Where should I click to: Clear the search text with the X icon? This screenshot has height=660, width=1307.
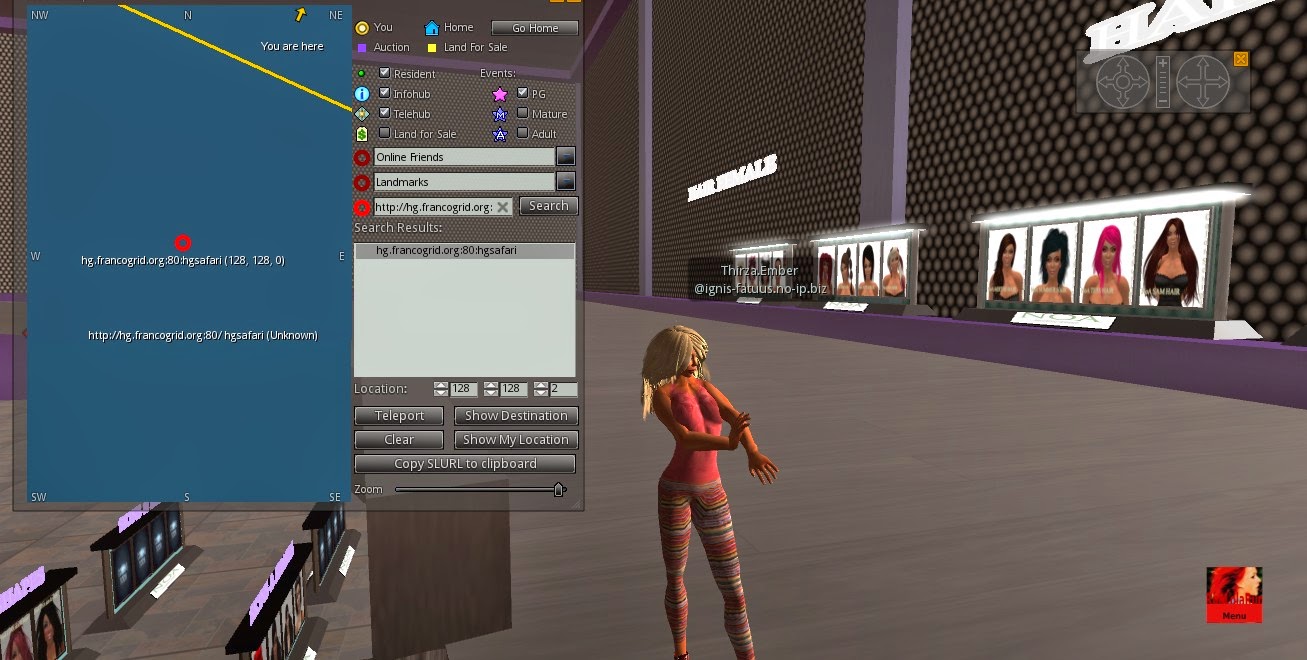point(503,207)
